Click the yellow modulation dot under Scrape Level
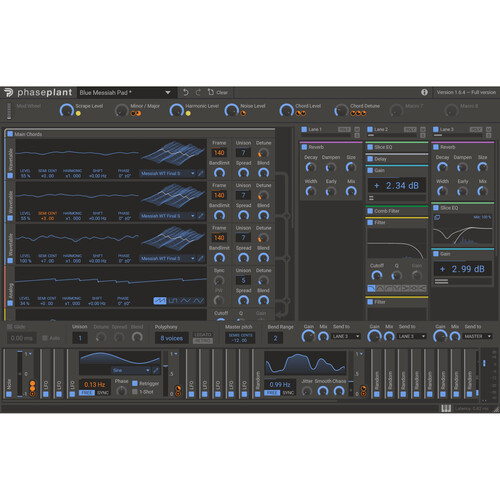 (78, 113)
